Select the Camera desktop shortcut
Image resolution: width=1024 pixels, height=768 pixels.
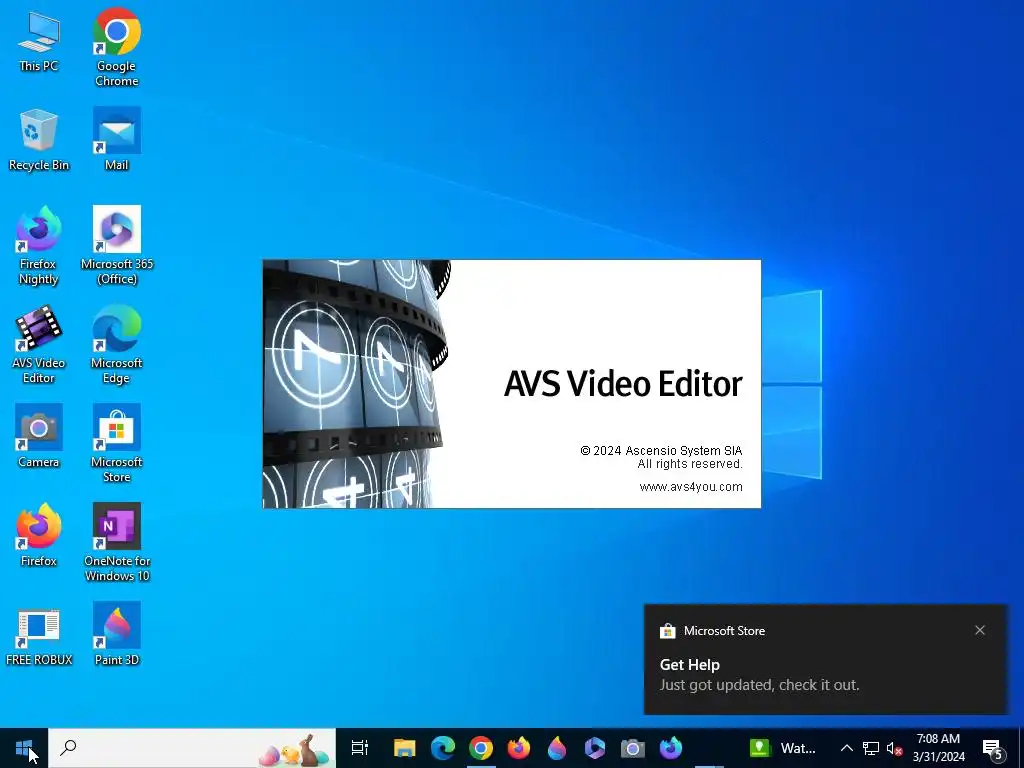coord(39,436)
